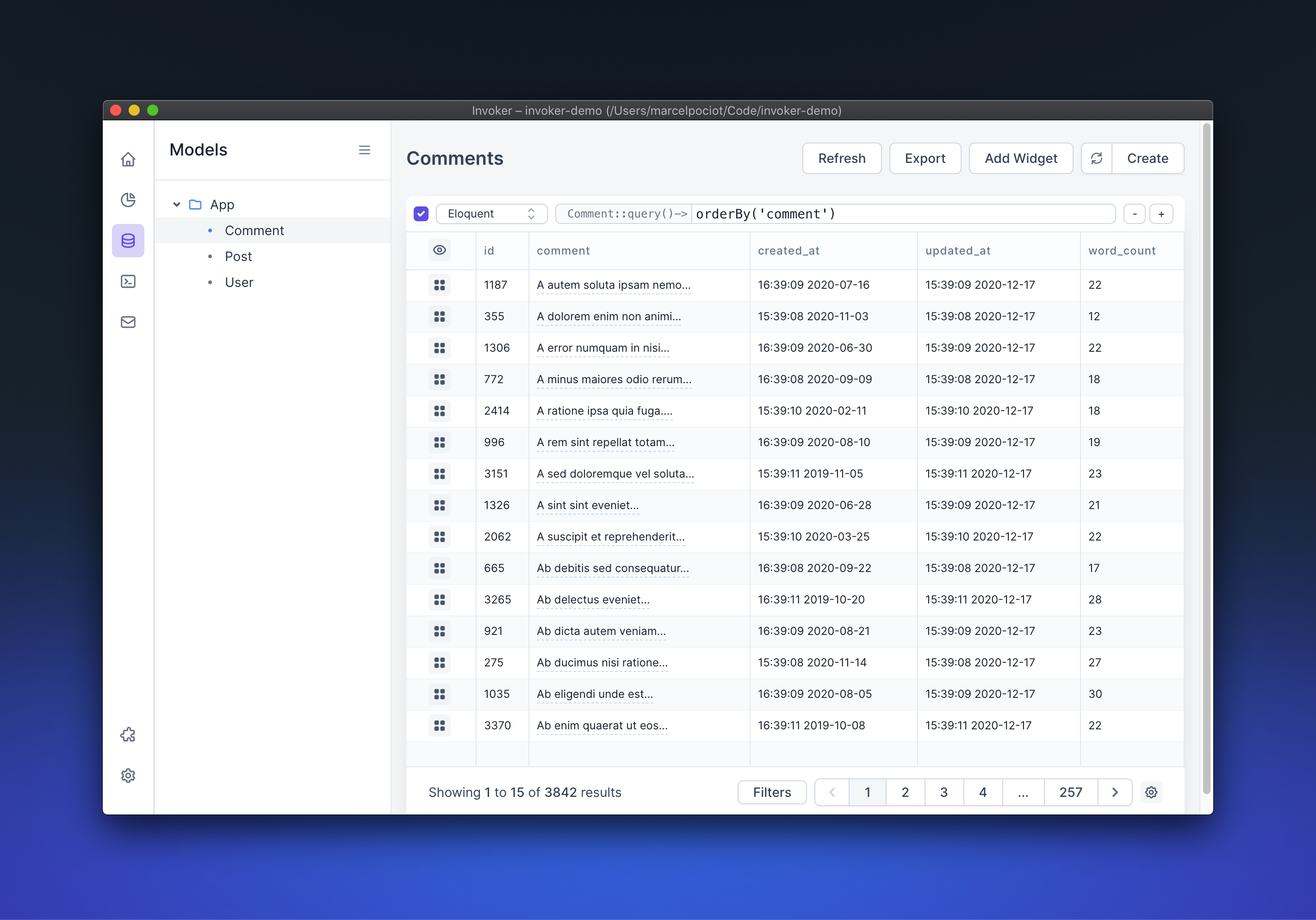Click the Export button
The width and height of the screenshot is (1316, 920).
point(925,158)
